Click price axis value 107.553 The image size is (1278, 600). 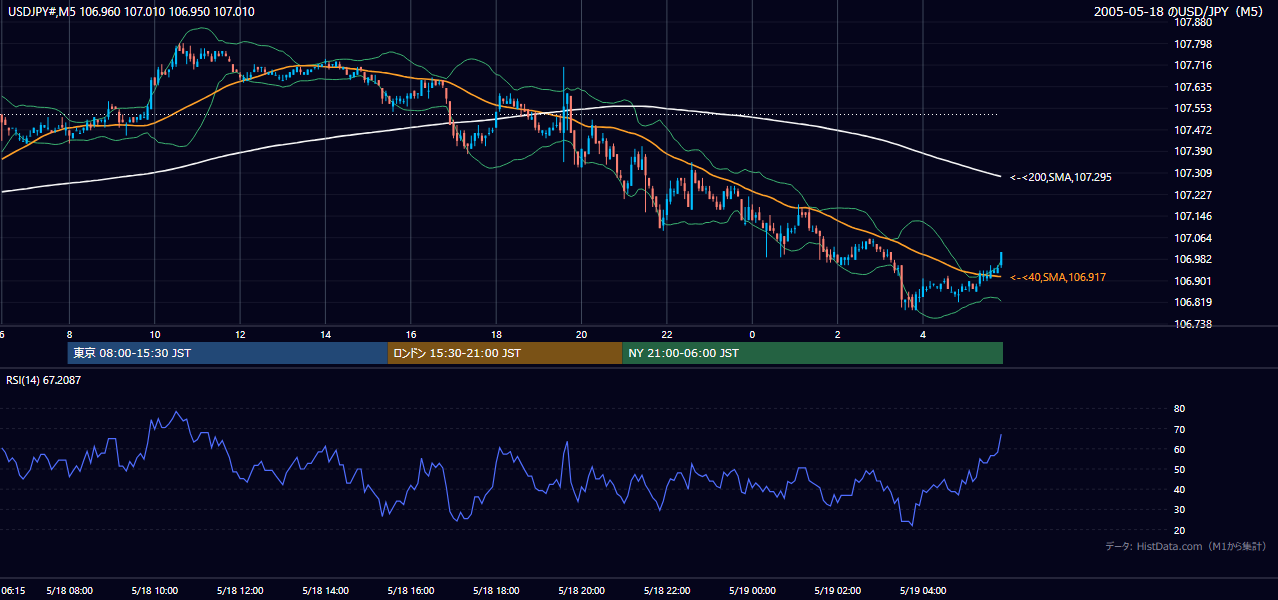tap(1195, 108)
